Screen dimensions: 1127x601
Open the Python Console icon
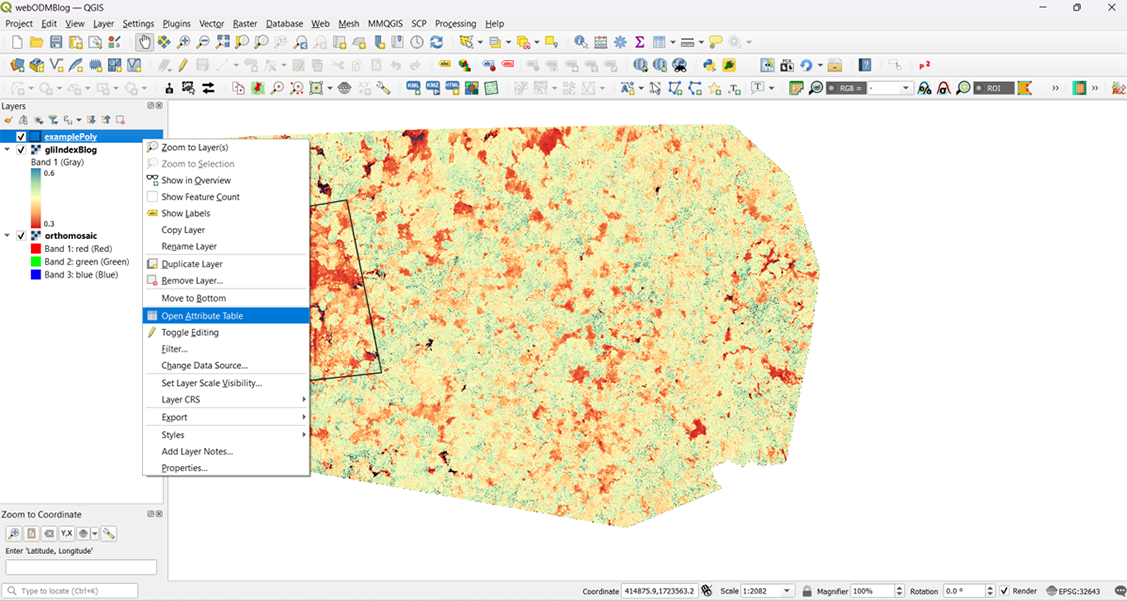pyautogui.click(x=709, y=65)
